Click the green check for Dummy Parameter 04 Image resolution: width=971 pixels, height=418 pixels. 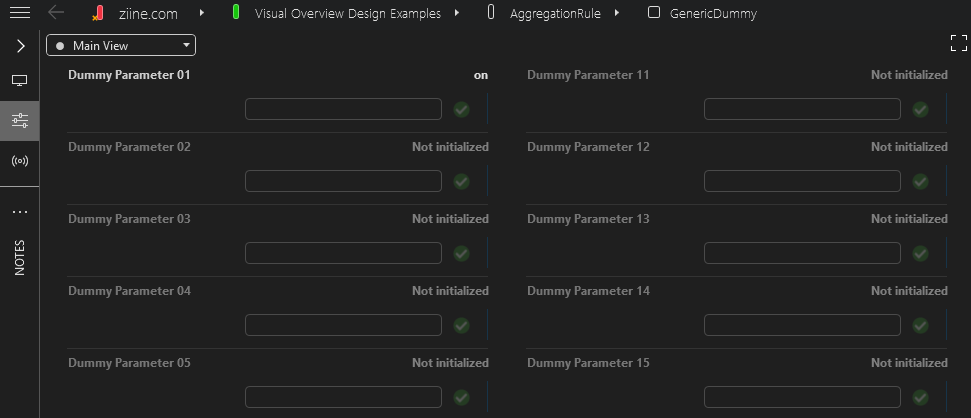(x=461, y=325)
